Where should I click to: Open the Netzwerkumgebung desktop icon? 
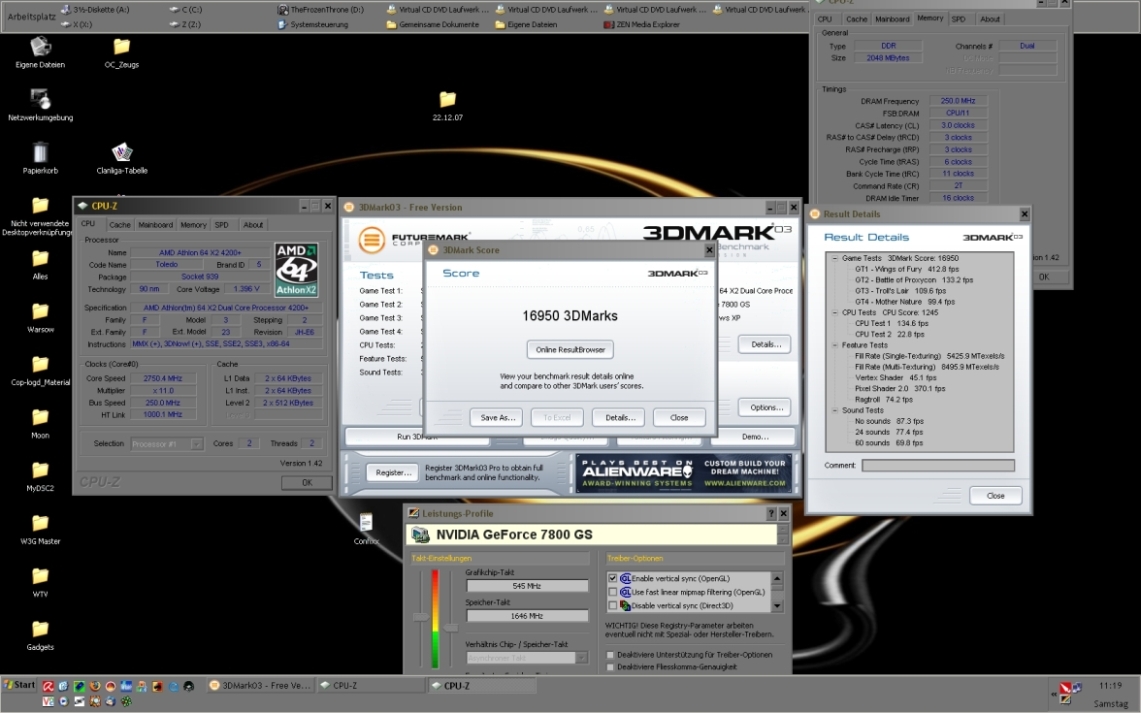(40, 105)
